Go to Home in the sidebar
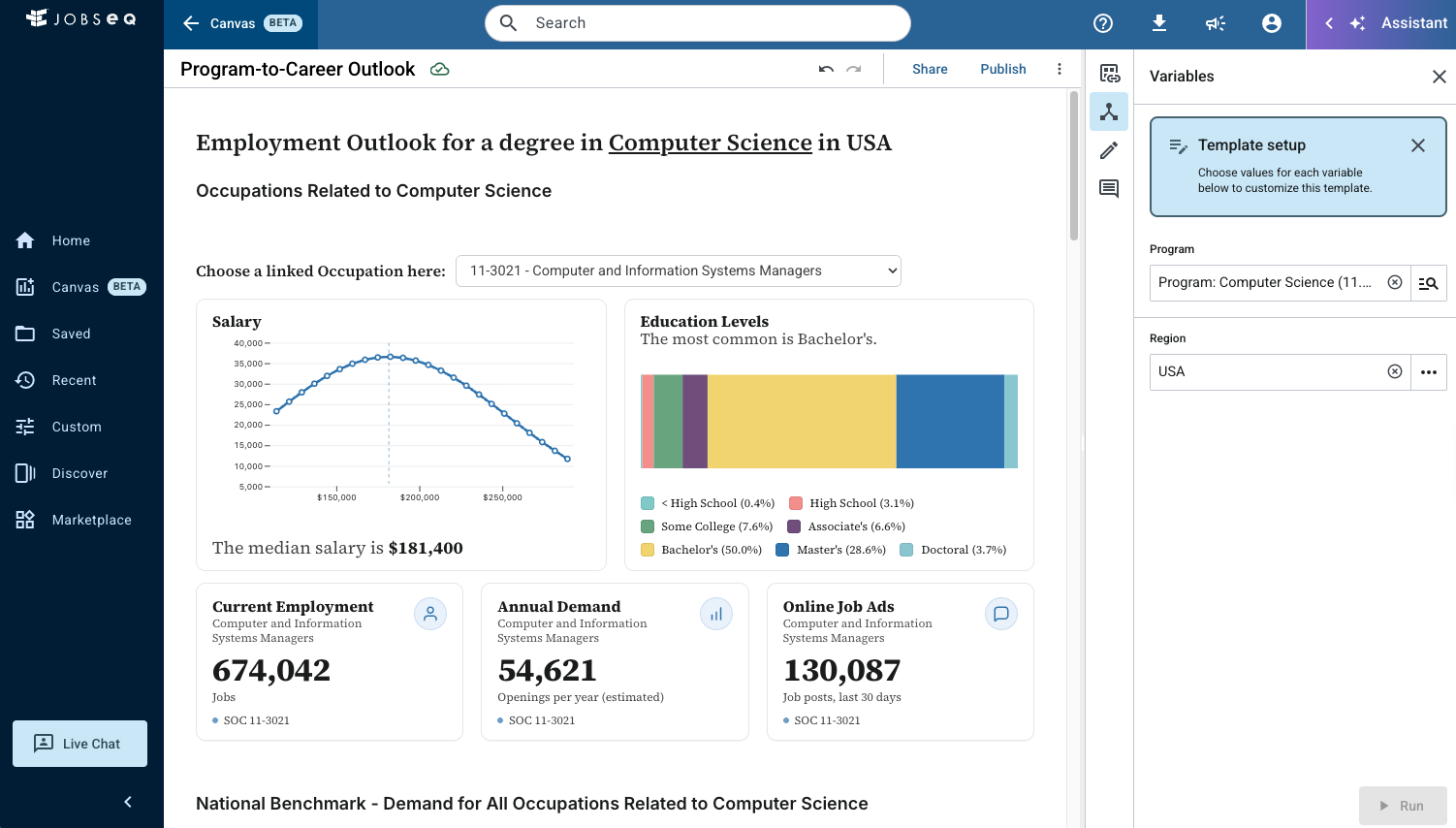This screenshot has height=828, width=1456. 81,240
